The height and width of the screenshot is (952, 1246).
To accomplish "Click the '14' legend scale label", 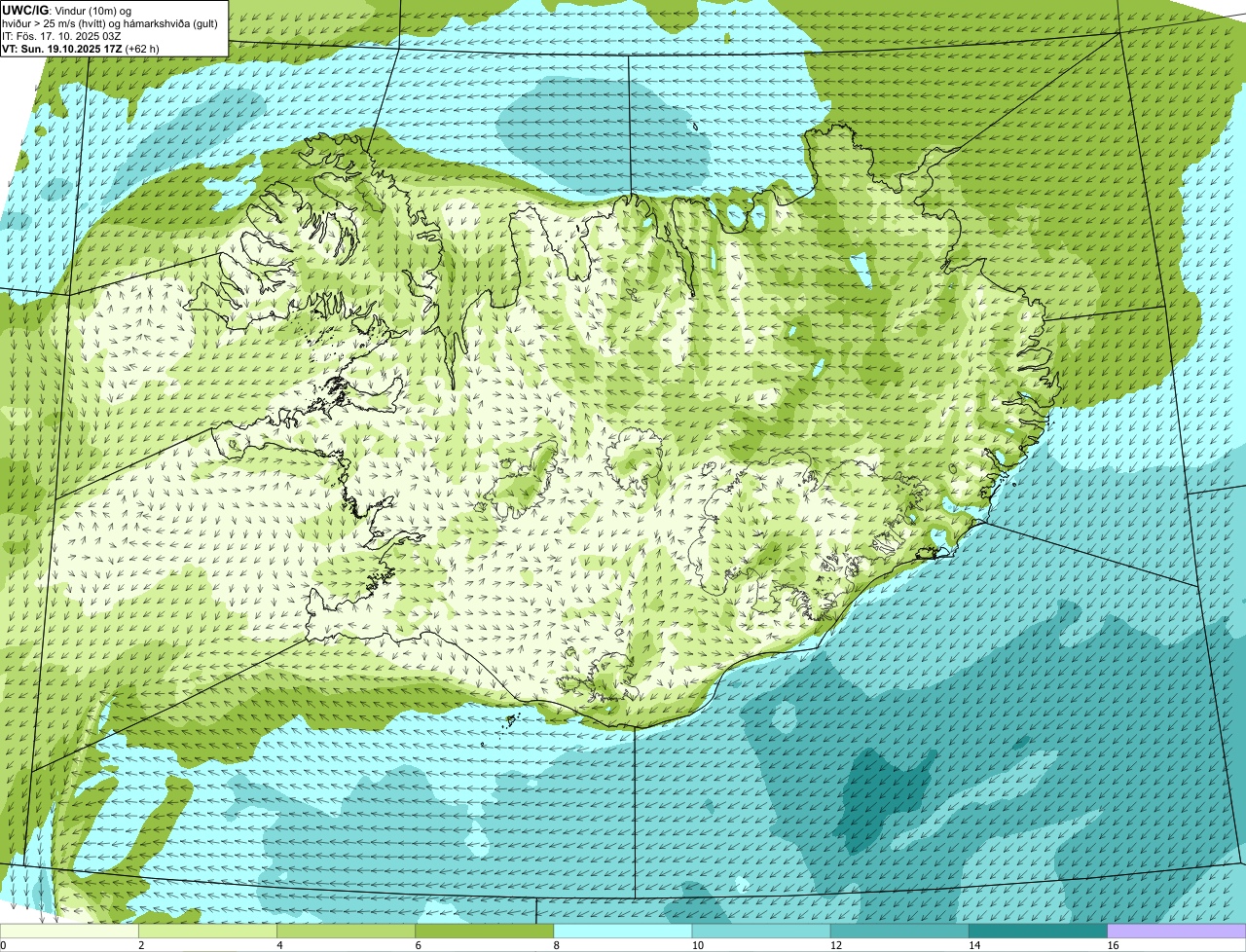I will point(973,945).
